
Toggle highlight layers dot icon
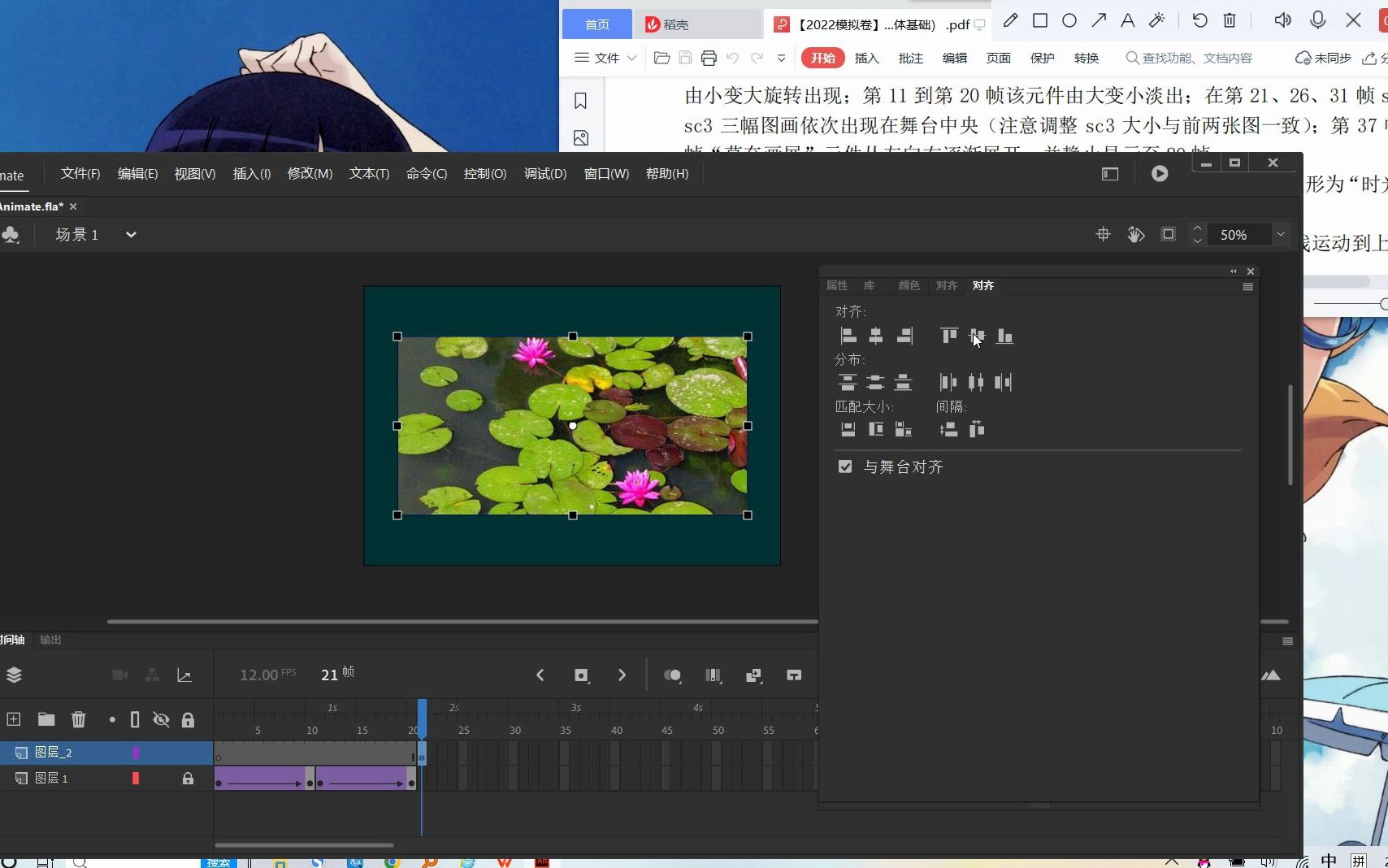tap(112, 719)
